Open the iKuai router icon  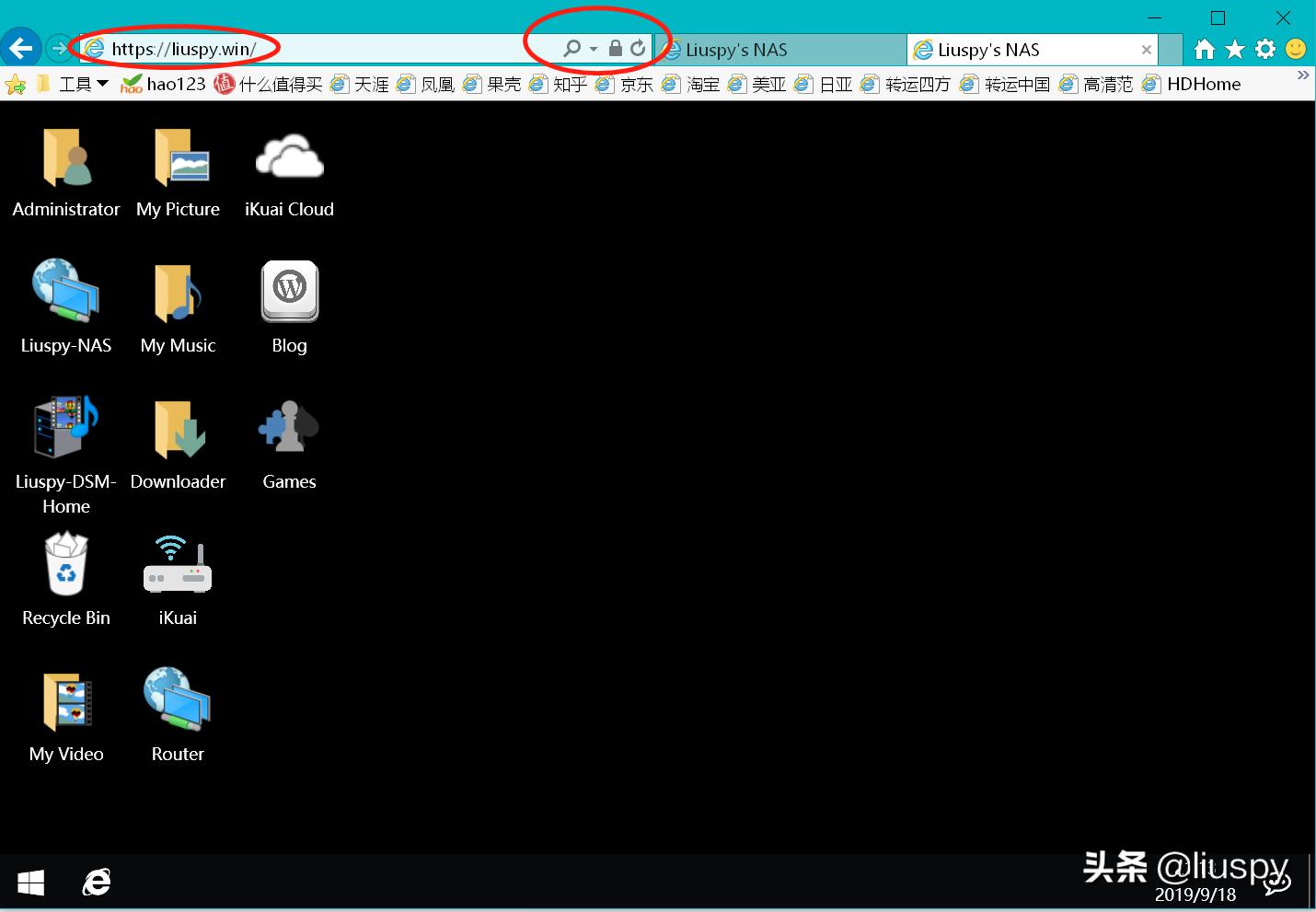178,564
